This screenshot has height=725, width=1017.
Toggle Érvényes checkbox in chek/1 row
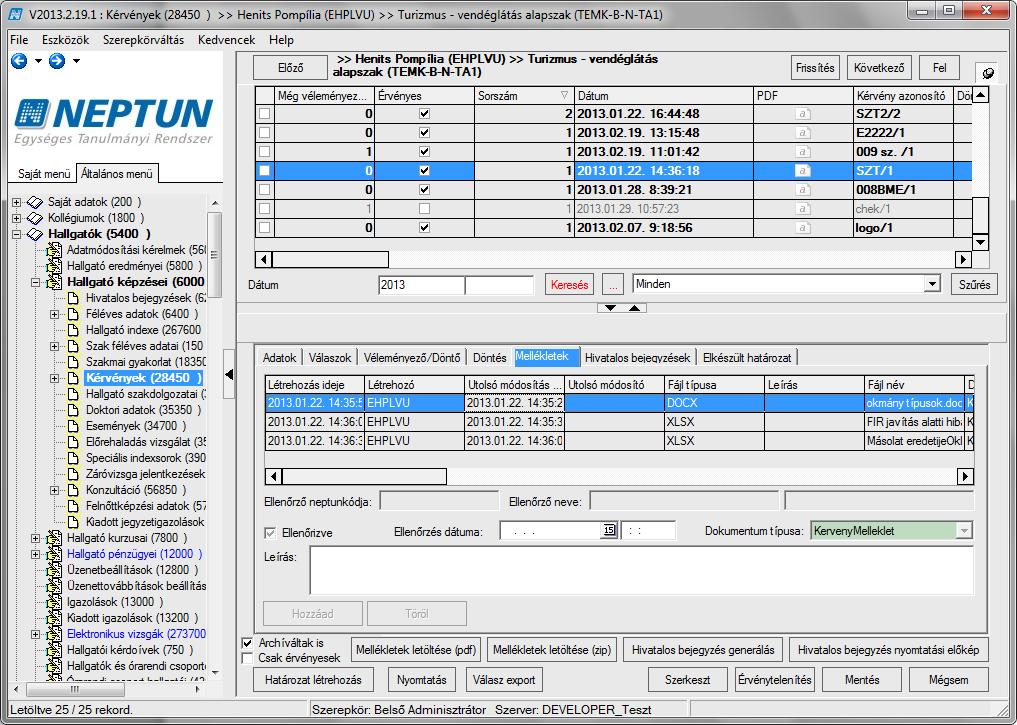tap(424, 209)
